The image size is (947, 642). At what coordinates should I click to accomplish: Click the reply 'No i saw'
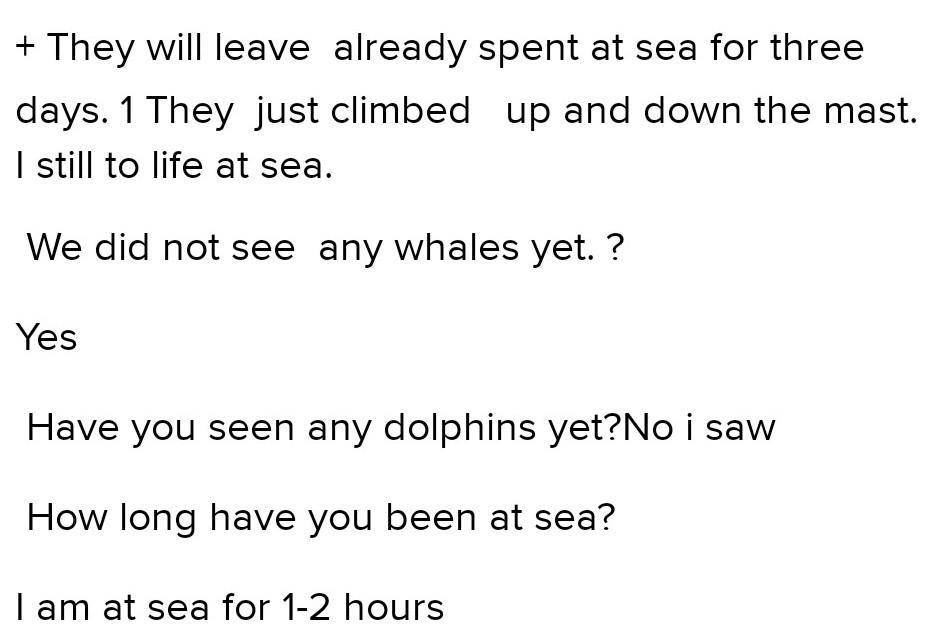(700, 428)
